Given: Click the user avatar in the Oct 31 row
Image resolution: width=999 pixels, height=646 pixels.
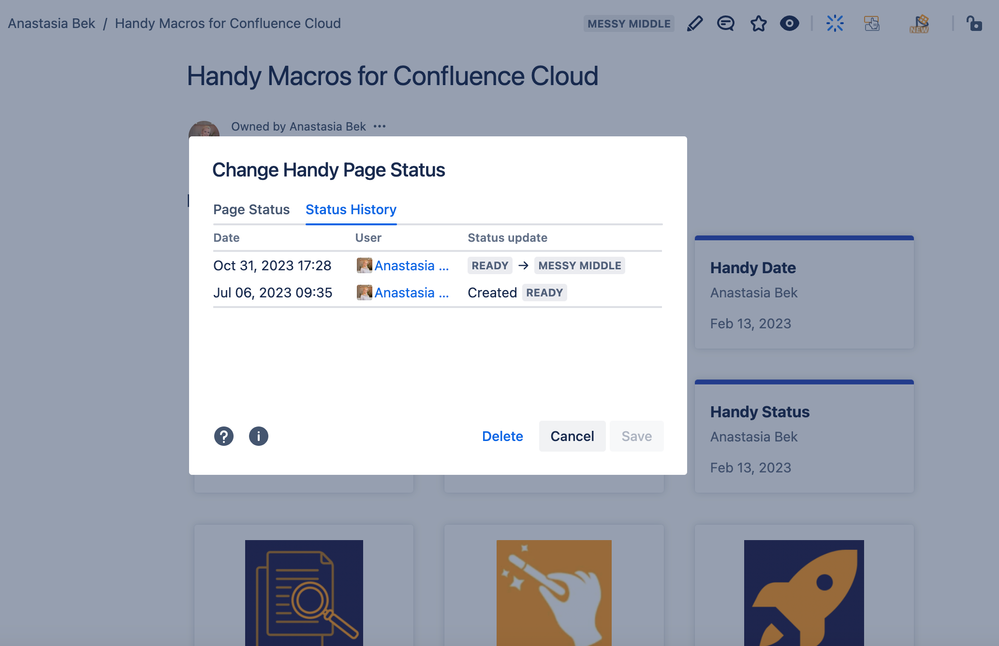Looking at the screenshot, I should click(x=364, y=266).
